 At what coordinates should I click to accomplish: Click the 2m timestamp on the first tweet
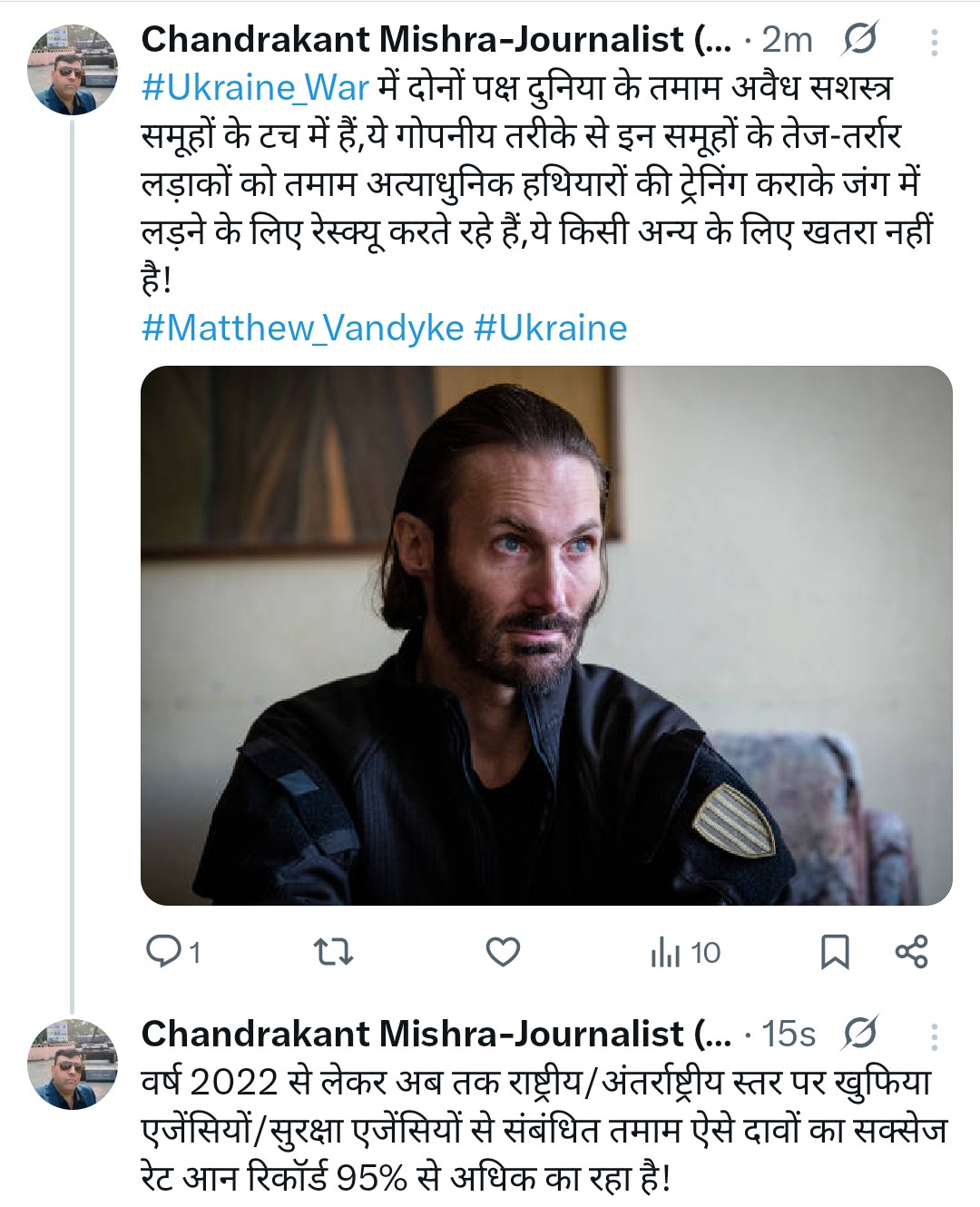click(786, 40)
